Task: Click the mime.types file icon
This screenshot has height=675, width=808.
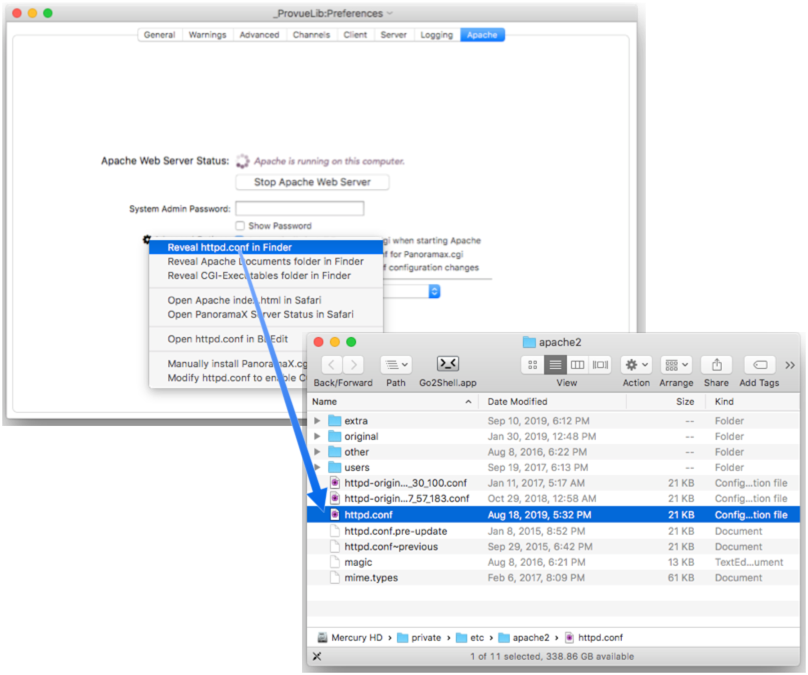Action: 335,577
